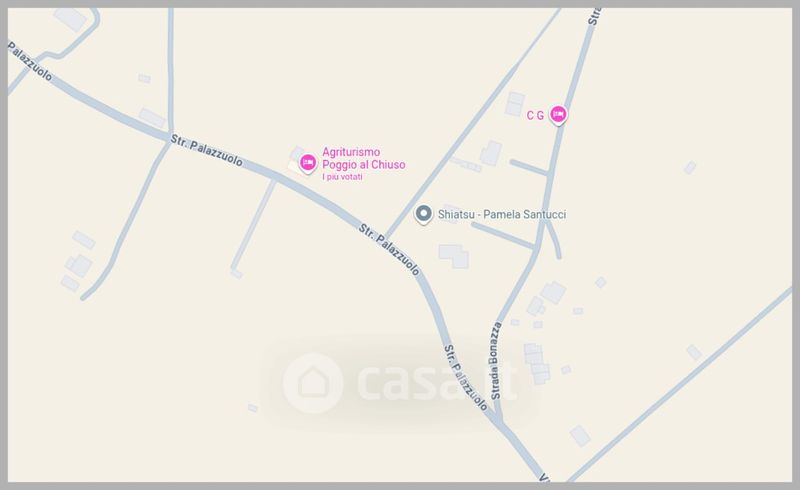The image size is (800, 490).
Task: Click the Strada Bonazza road label
Action: pos(496,361)
